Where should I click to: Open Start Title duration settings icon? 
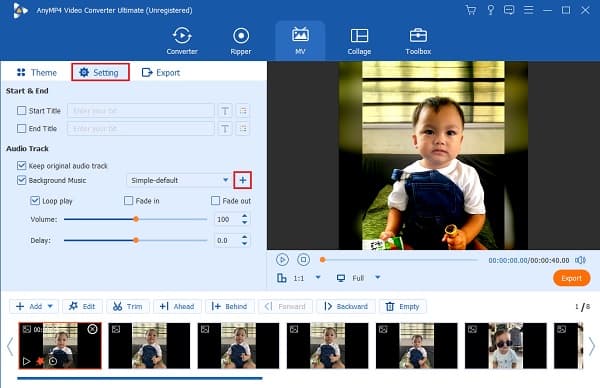pos(243,111)
